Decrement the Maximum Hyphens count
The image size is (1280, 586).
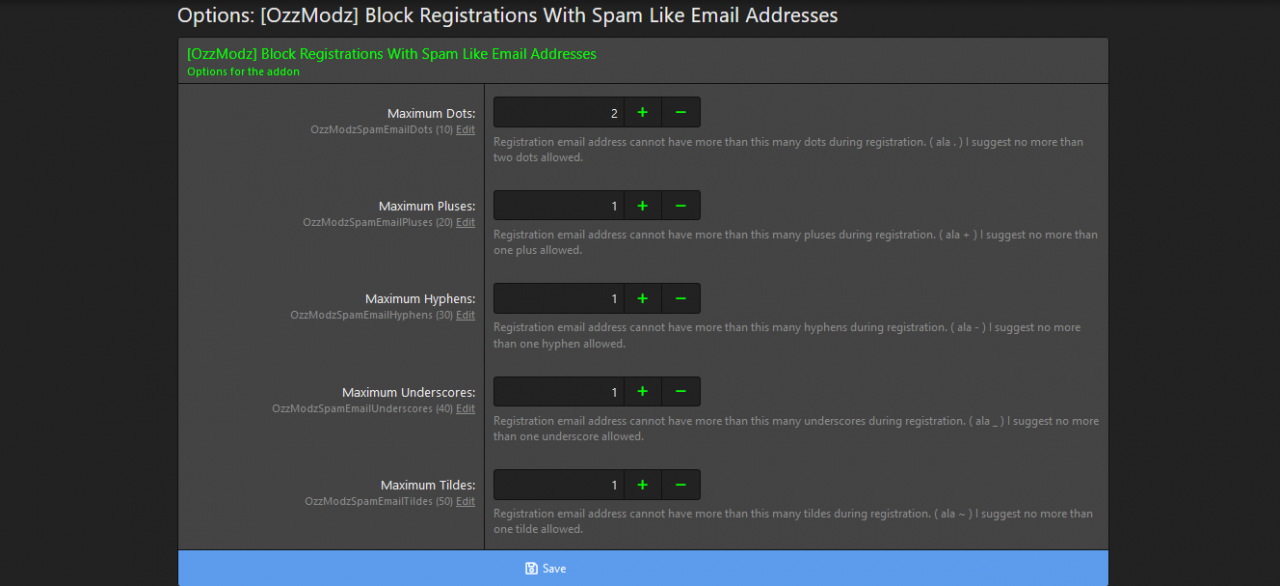[680, 299]
